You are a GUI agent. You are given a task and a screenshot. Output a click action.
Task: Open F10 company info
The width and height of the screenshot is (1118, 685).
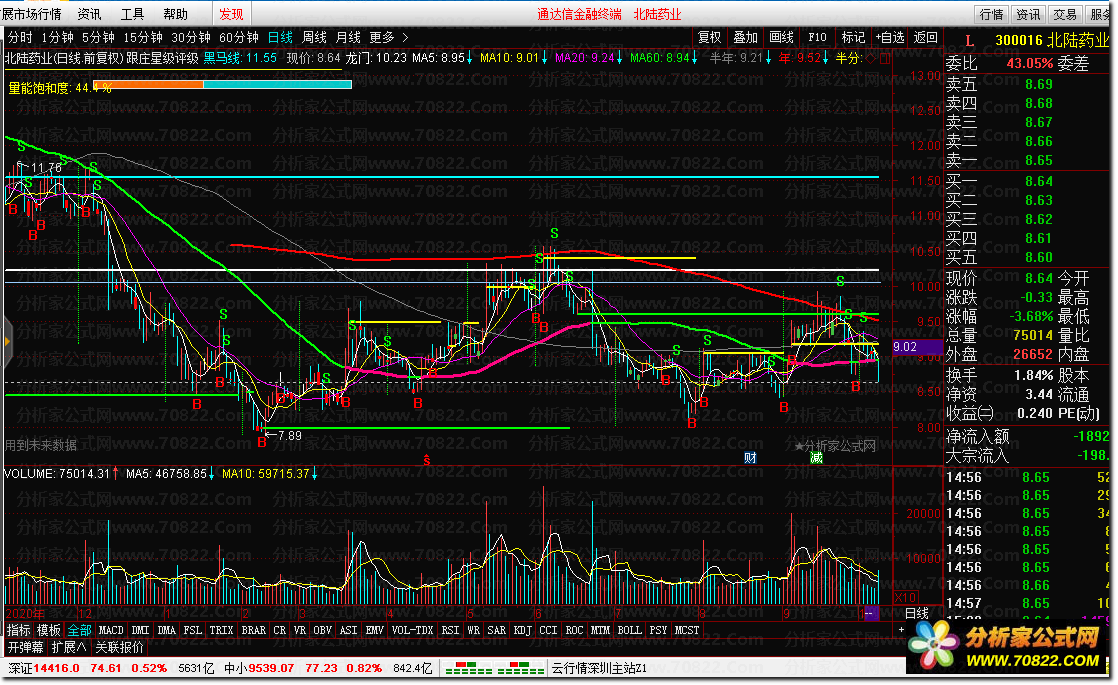pyautogui.click(x=817, y=37)
